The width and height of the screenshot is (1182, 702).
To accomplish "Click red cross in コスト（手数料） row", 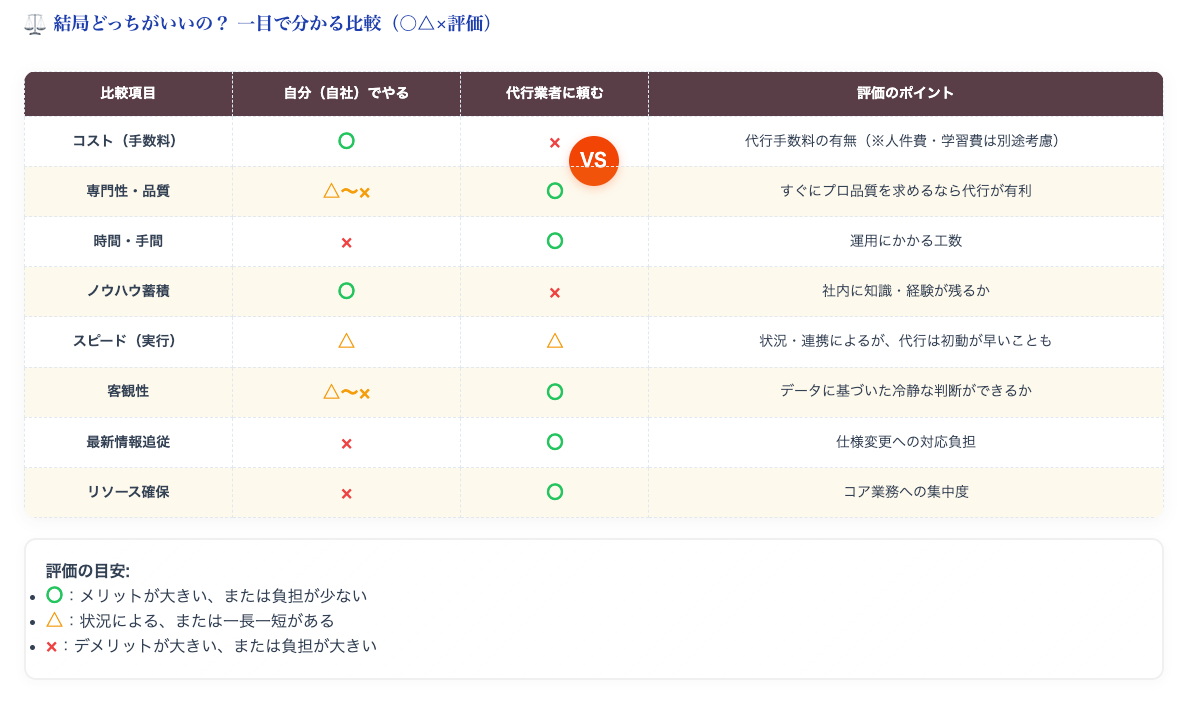I will pyautogui.click(x=554, y=143).
